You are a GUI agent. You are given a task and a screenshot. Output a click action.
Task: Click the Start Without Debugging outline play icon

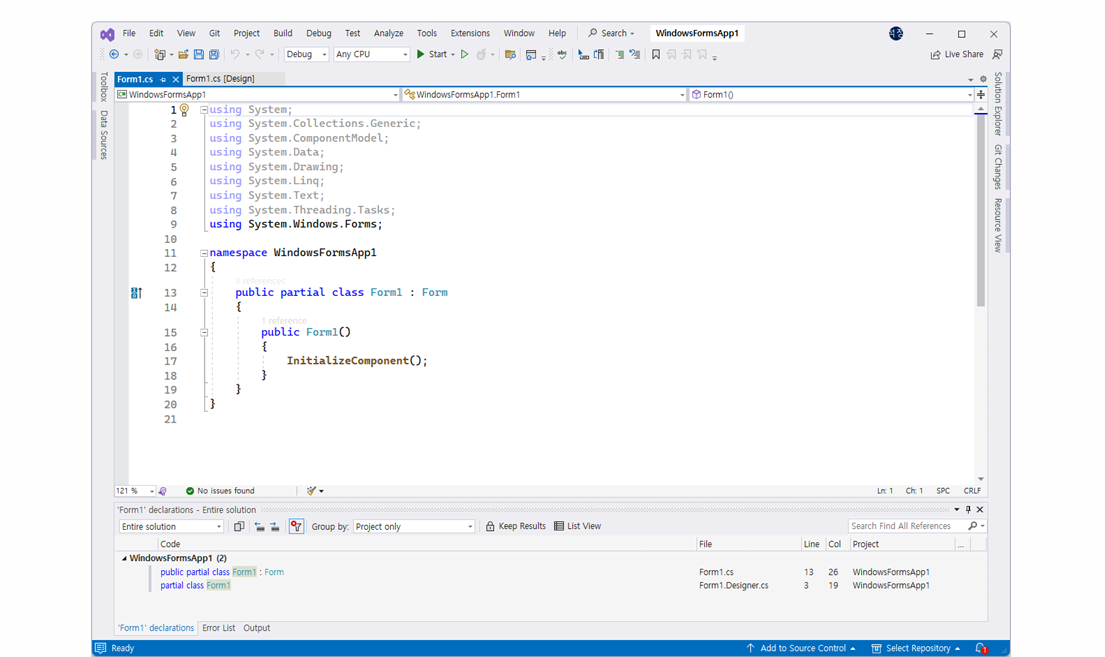(464, 54)
